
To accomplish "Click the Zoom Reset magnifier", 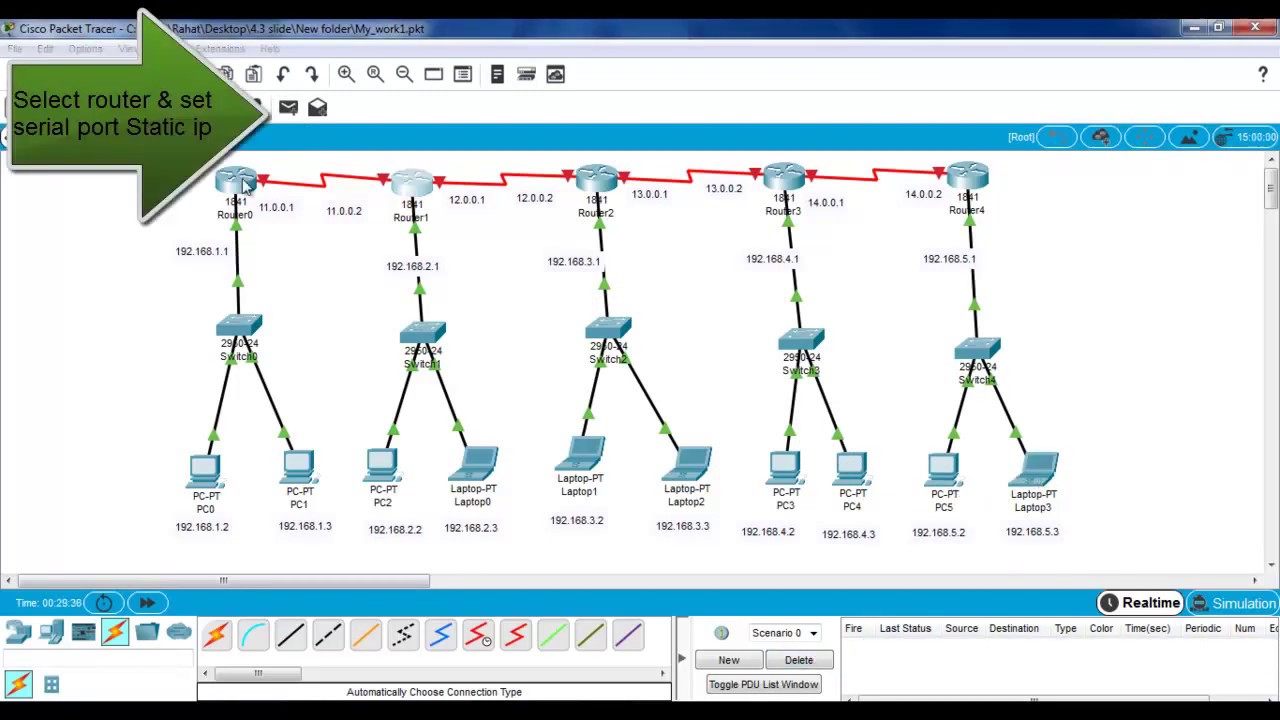I will pos(375,74).
